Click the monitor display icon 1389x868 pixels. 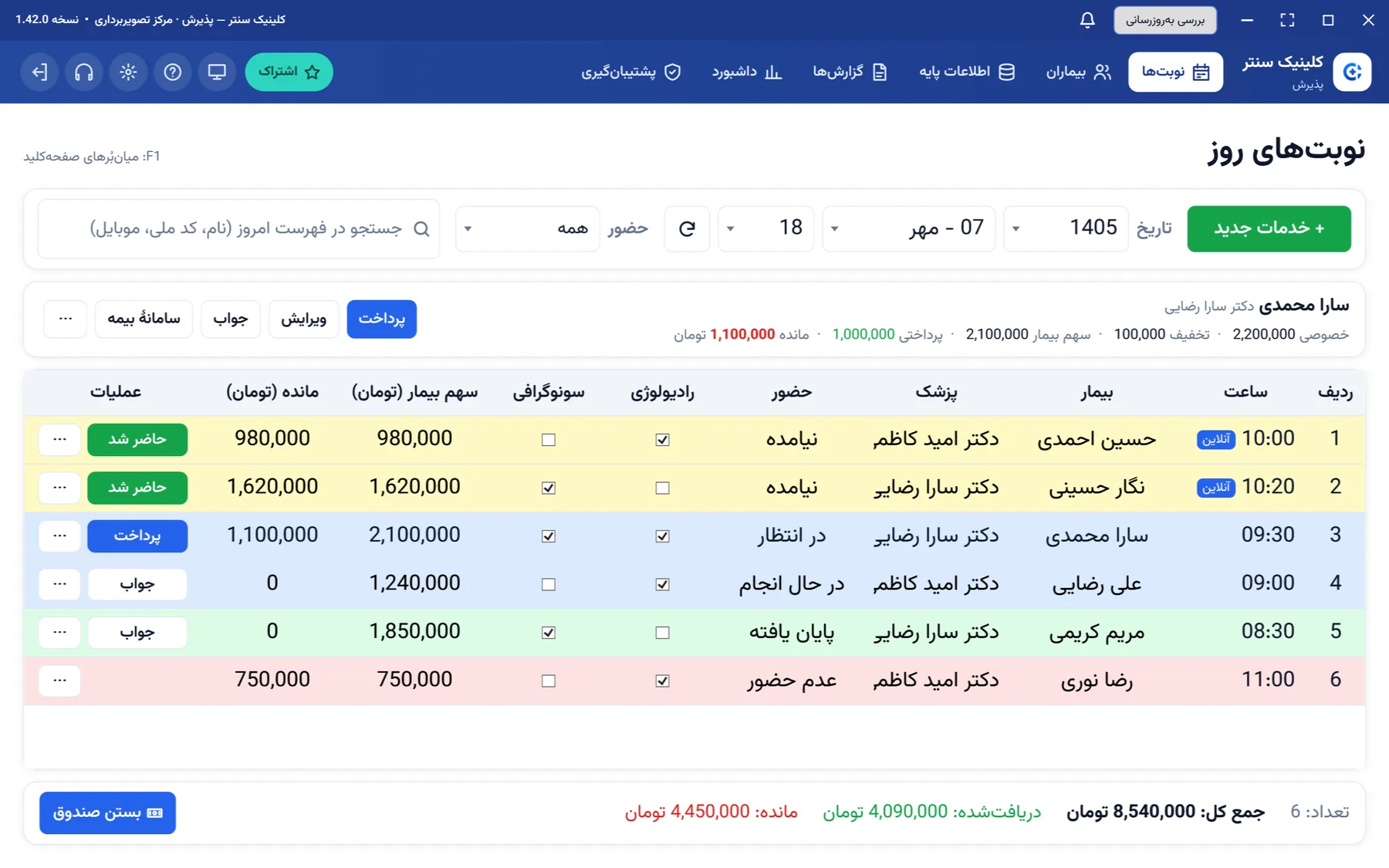click(217, 72)
